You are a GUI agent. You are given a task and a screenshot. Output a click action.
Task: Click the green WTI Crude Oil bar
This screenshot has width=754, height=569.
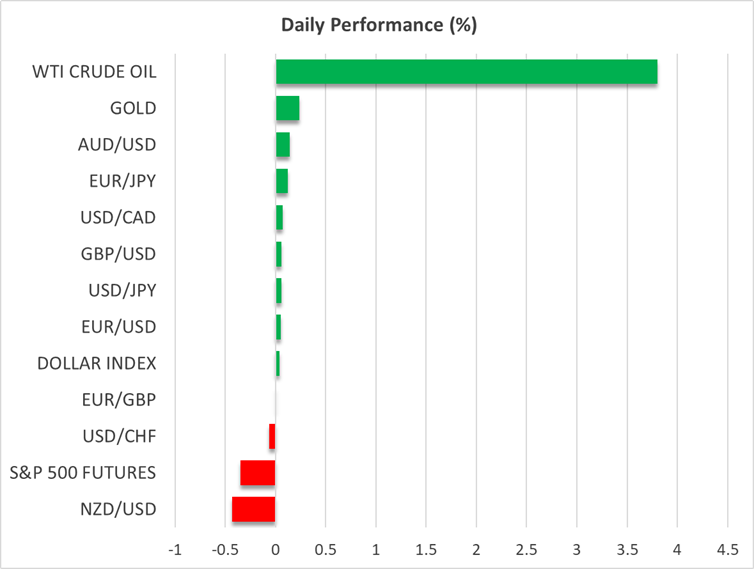pos(466,72)
